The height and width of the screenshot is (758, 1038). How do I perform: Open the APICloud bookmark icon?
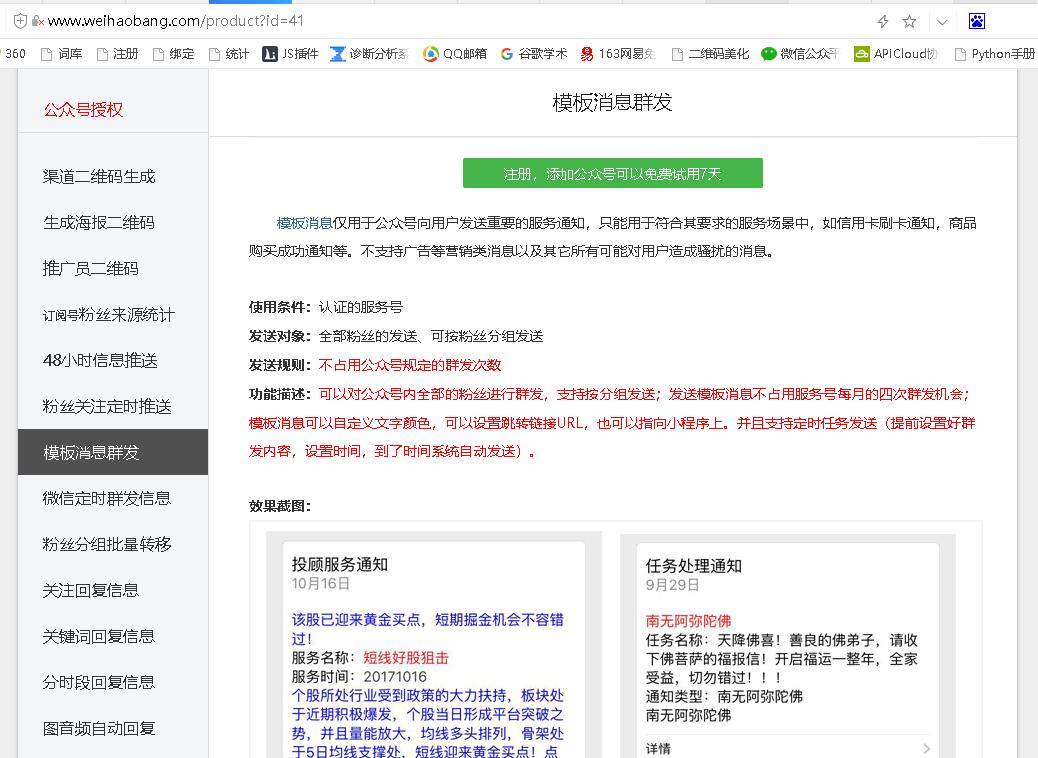tap(861, 54)
